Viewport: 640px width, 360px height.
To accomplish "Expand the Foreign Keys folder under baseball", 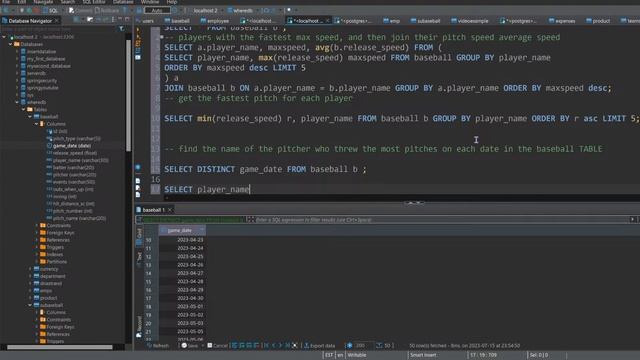I will (x=37, y=233).
